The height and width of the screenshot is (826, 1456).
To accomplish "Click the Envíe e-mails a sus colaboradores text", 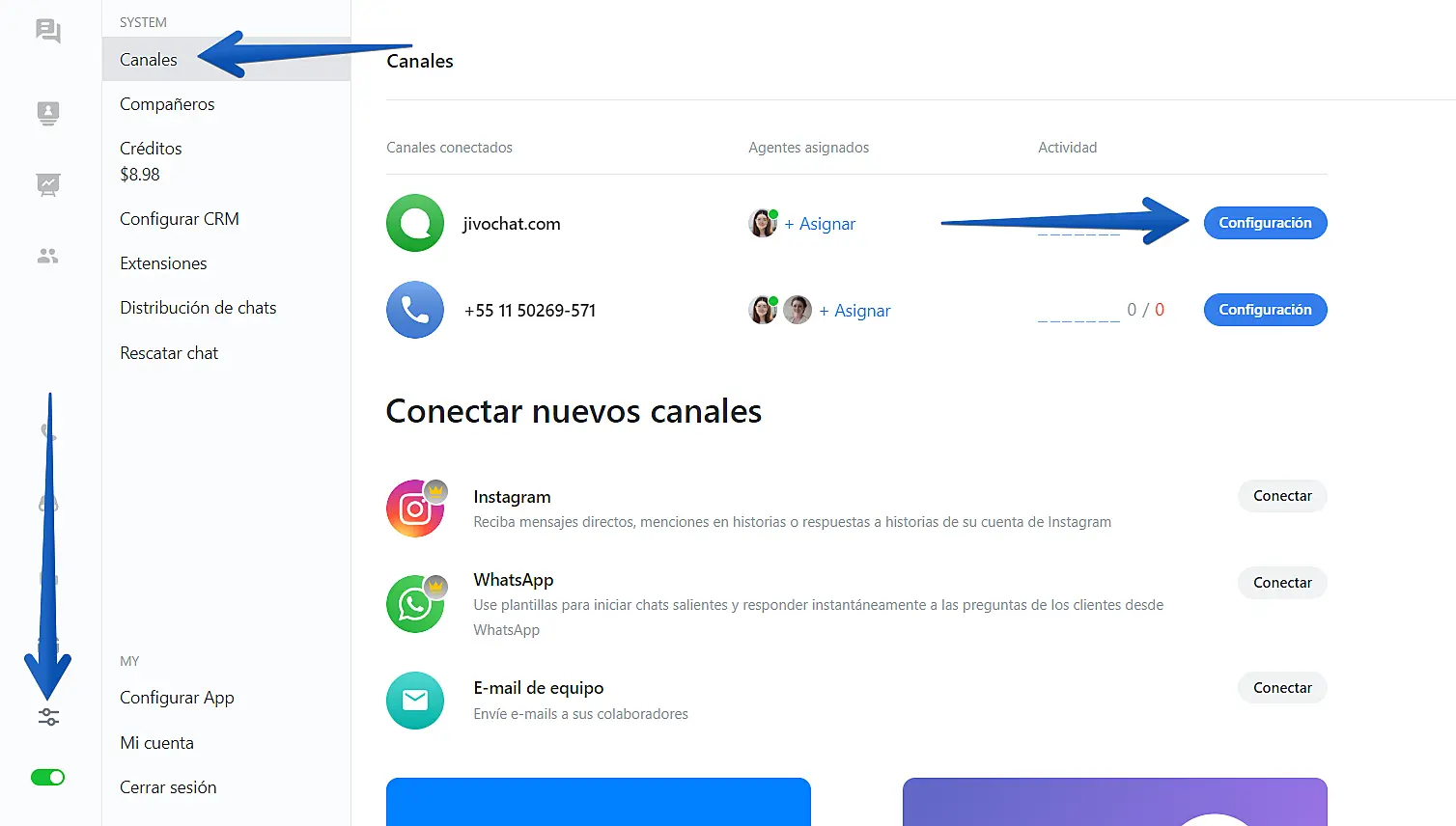I will click(x=580, y=714).
